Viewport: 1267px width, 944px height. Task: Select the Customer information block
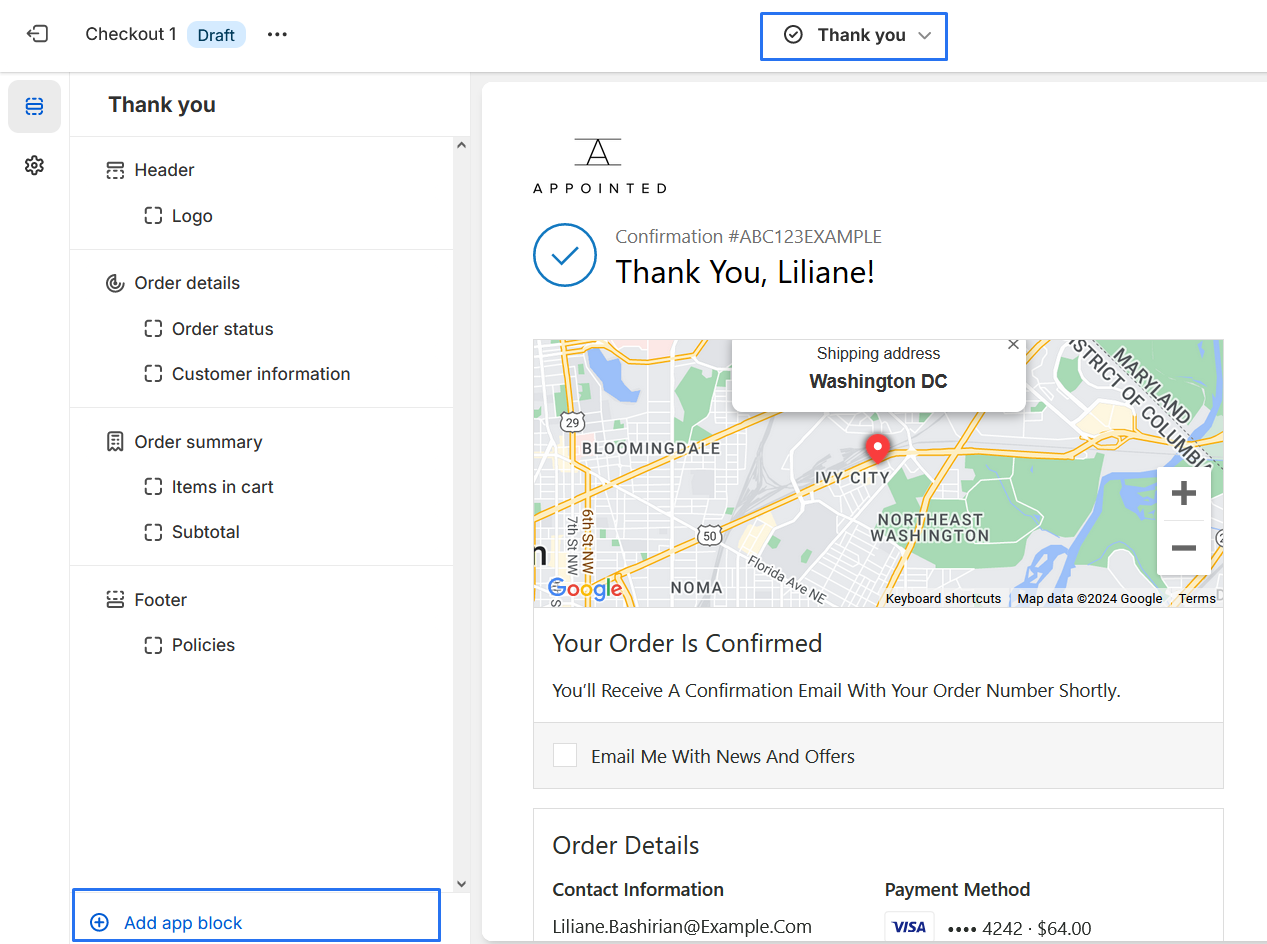[261, 374]
